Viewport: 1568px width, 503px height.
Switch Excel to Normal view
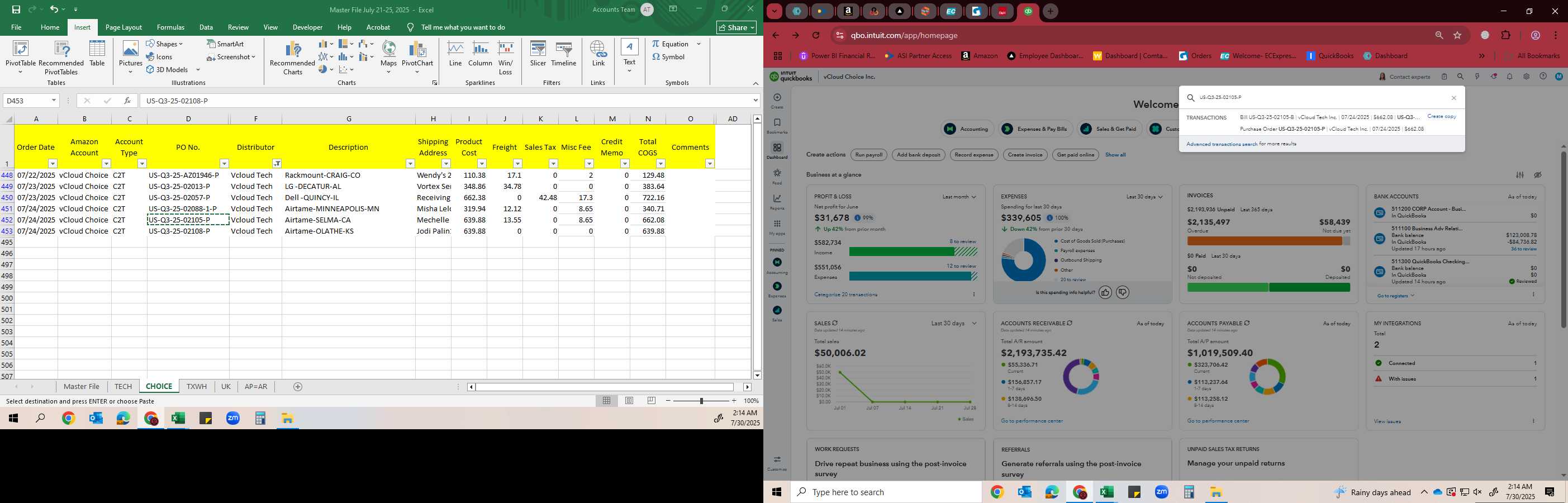(x=606, y=401)
